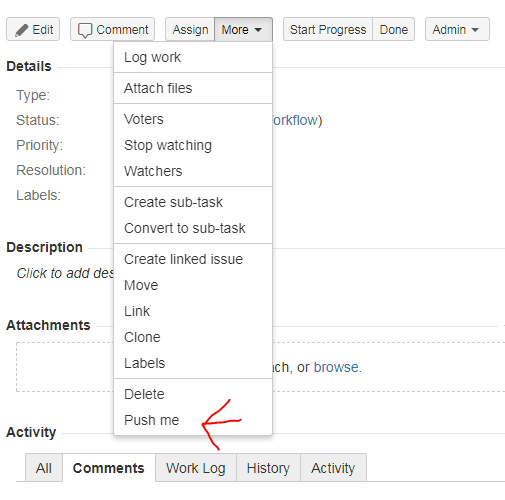Click the Push me menu item
The height and width of the screenshot is (500, 505).
coord(193,420)
